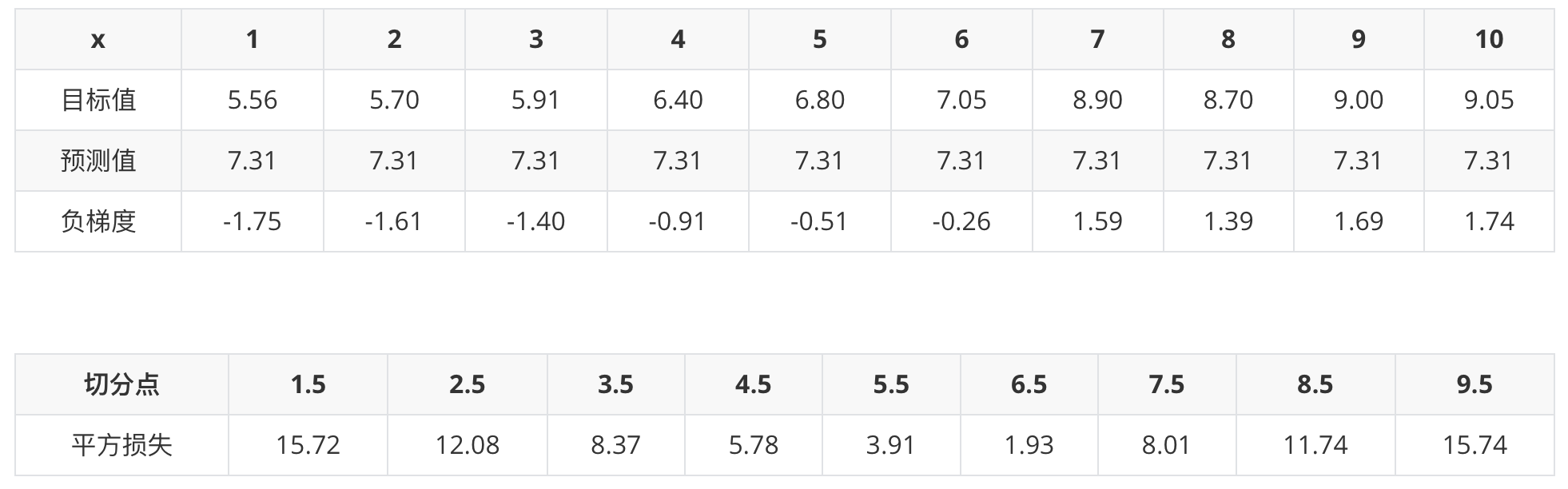Select the cell showing 9.05
The width and height of the screenshot is (1568, 489).
1489,100
